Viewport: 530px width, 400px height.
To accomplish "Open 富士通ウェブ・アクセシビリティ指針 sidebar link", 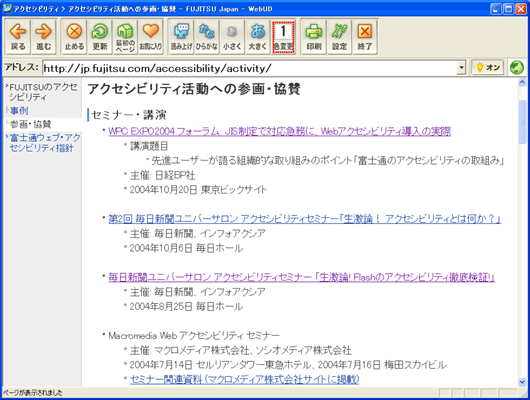I will tap(45, 143).
